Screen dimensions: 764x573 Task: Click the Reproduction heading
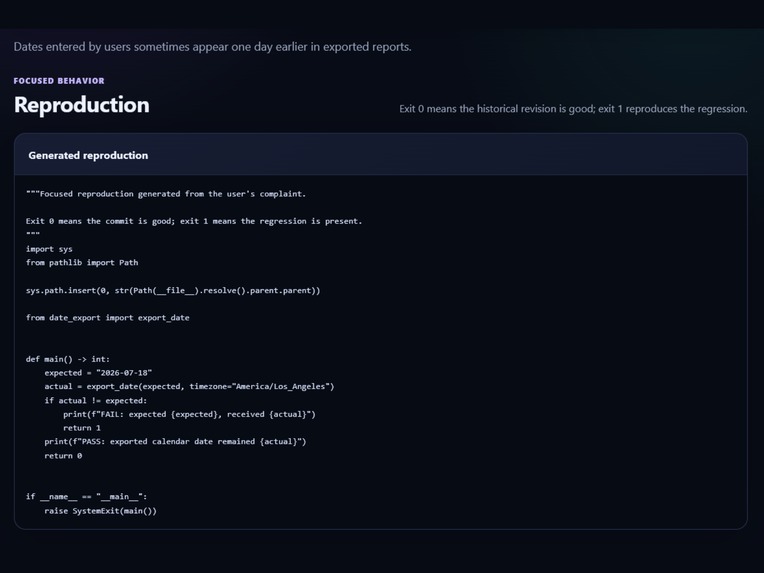click(81, 105)
